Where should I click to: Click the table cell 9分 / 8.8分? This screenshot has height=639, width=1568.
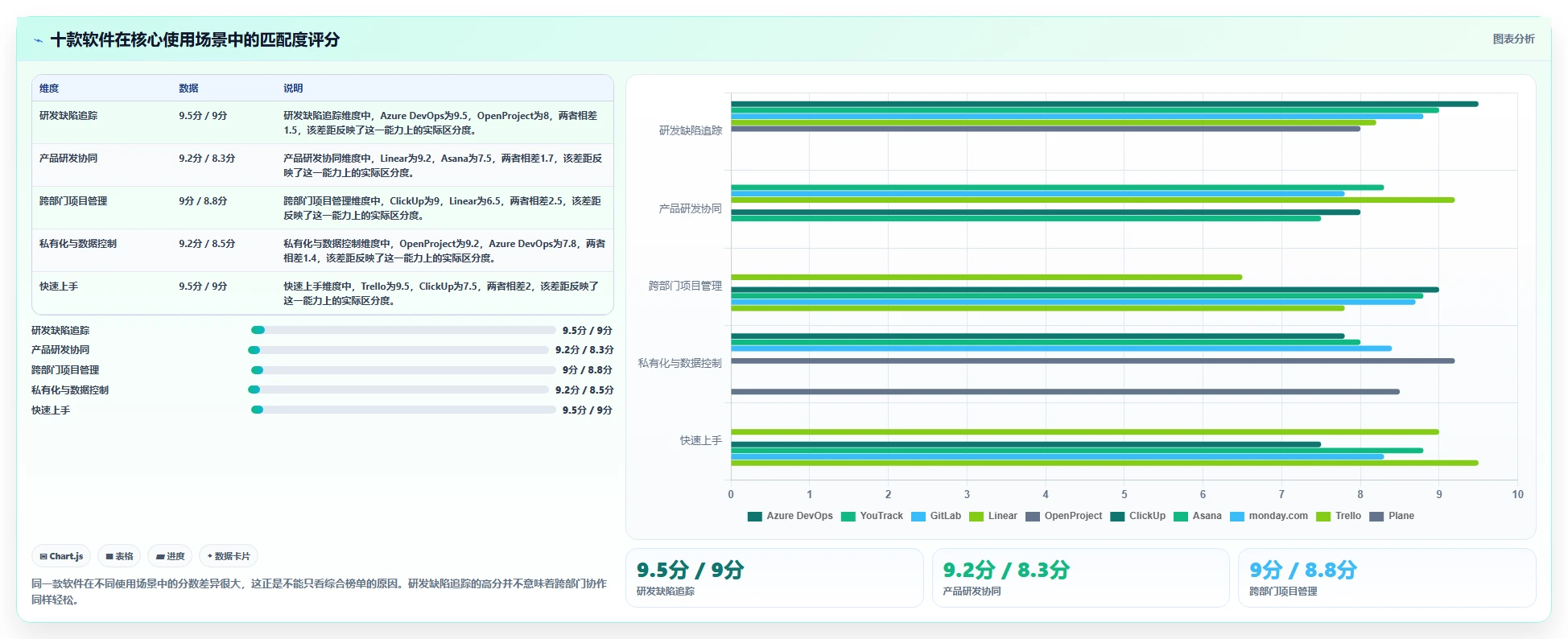(203, 201)
